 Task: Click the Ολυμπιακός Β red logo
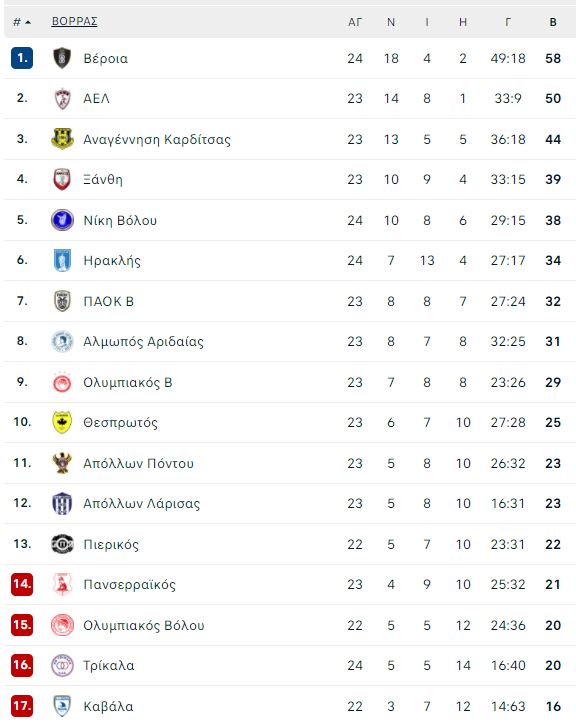(x=62, y=382)
